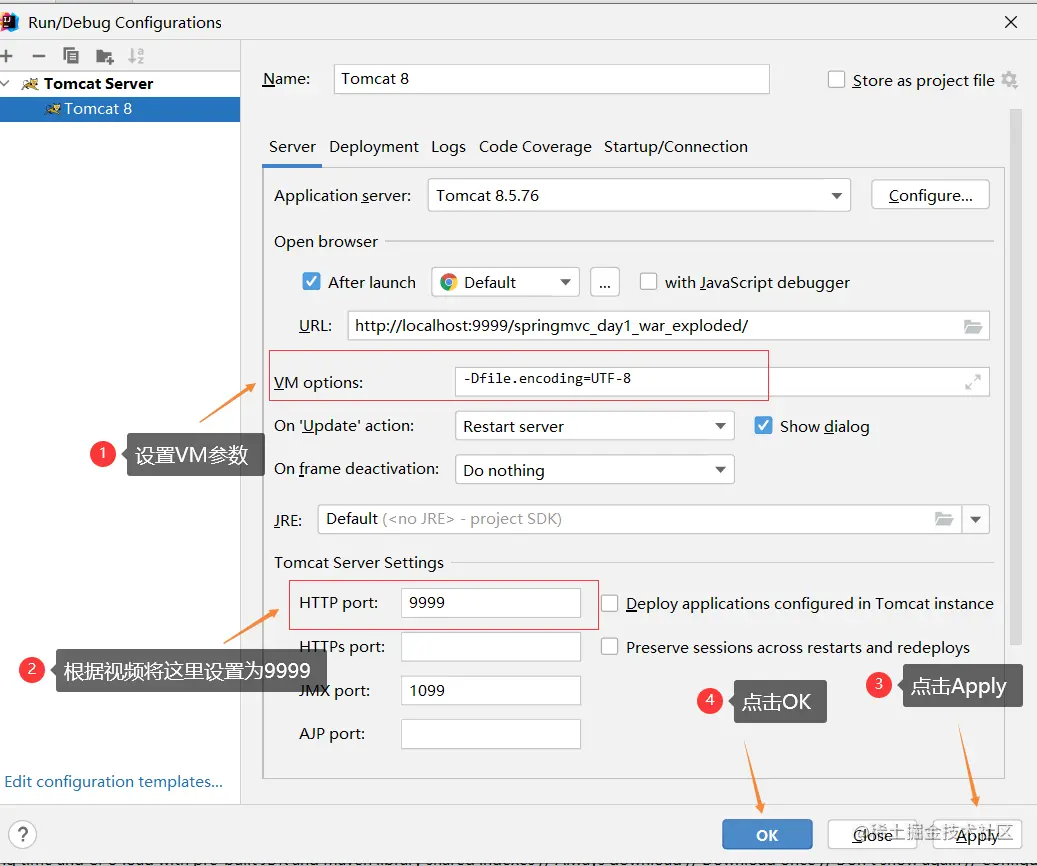Collapse the Tomcat Server tree node

point(5,83)
